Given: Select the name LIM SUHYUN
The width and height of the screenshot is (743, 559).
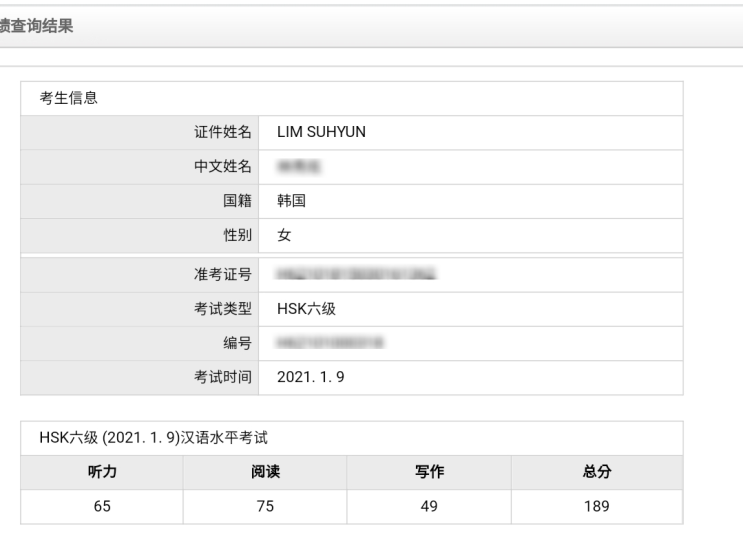Looking at the screenshot, I should pos(321,132).
